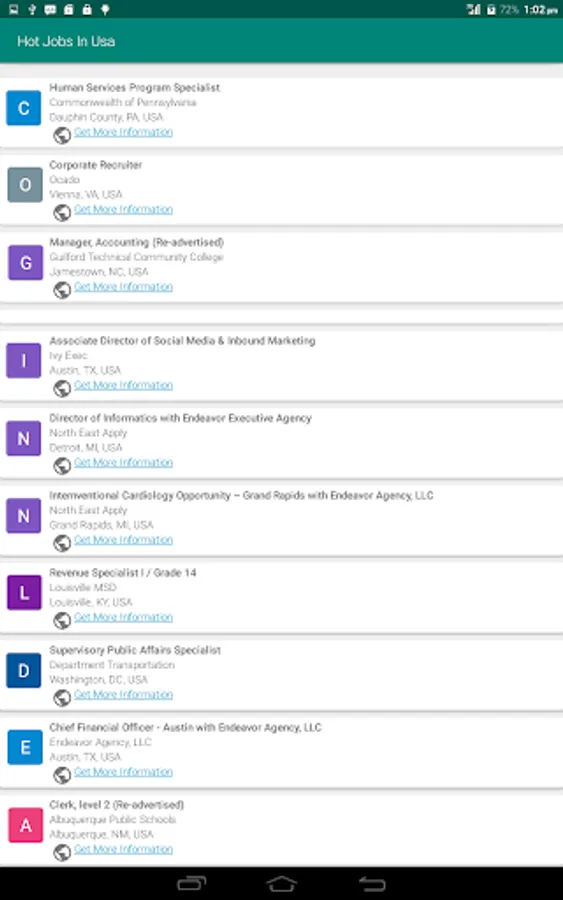The image size is (563, 900).
Task: Click the Vienna, VA, USA location
Action: pos(86,195)
